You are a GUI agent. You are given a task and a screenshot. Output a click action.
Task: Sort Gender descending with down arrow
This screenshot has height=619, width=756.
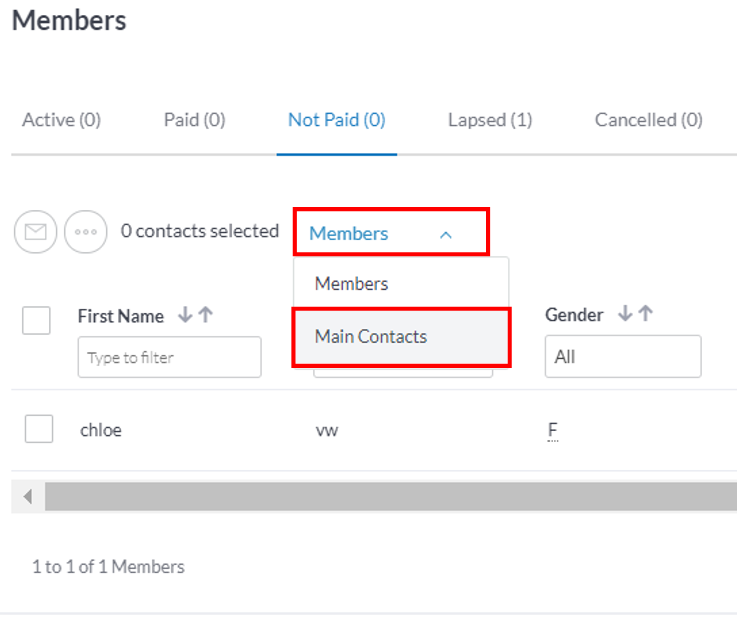coord(625,313)
